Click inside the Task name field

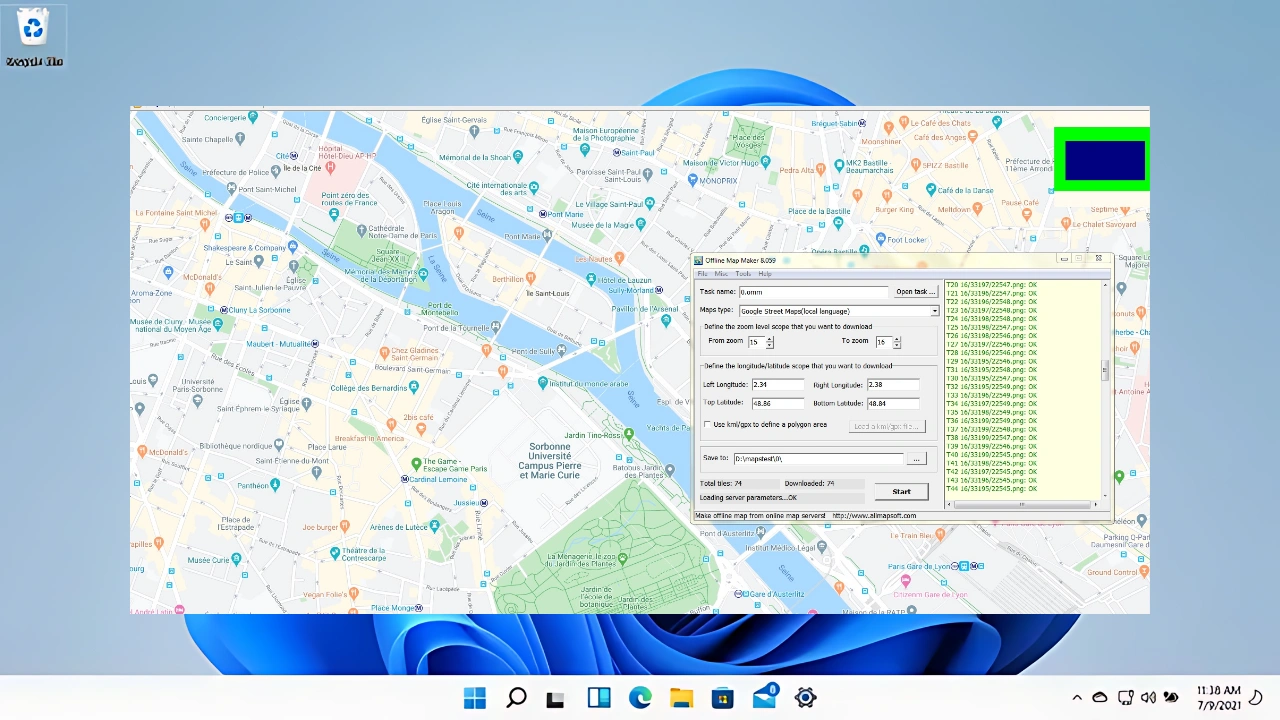[813, 292]
